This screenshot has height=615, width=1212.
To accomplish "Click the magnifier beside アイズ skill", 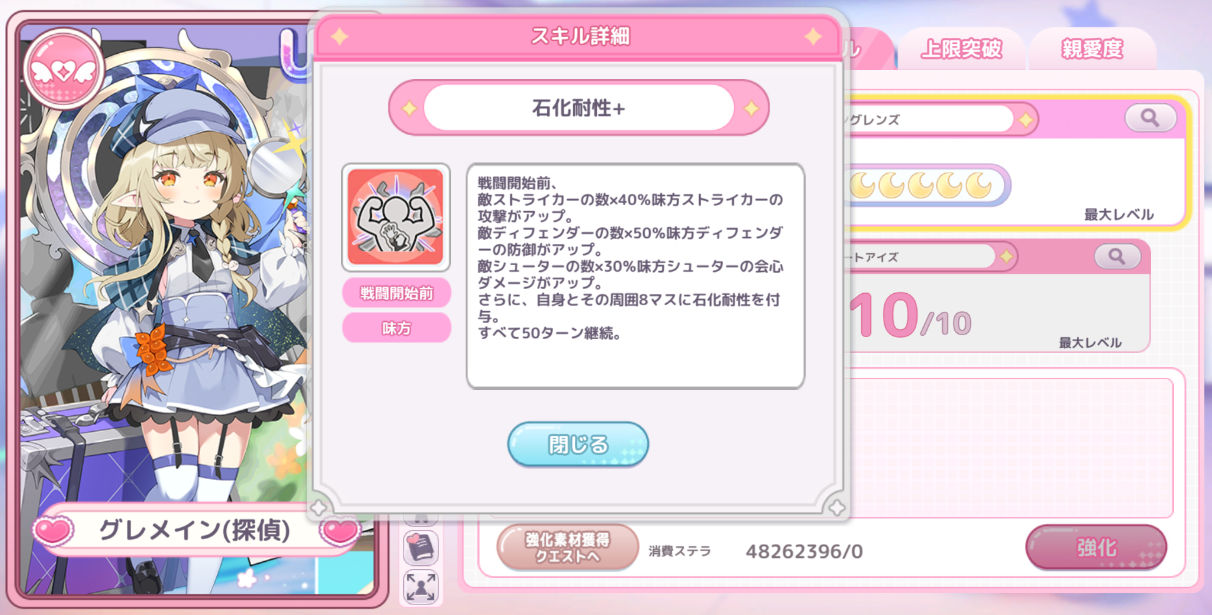I will (1117, 257).
